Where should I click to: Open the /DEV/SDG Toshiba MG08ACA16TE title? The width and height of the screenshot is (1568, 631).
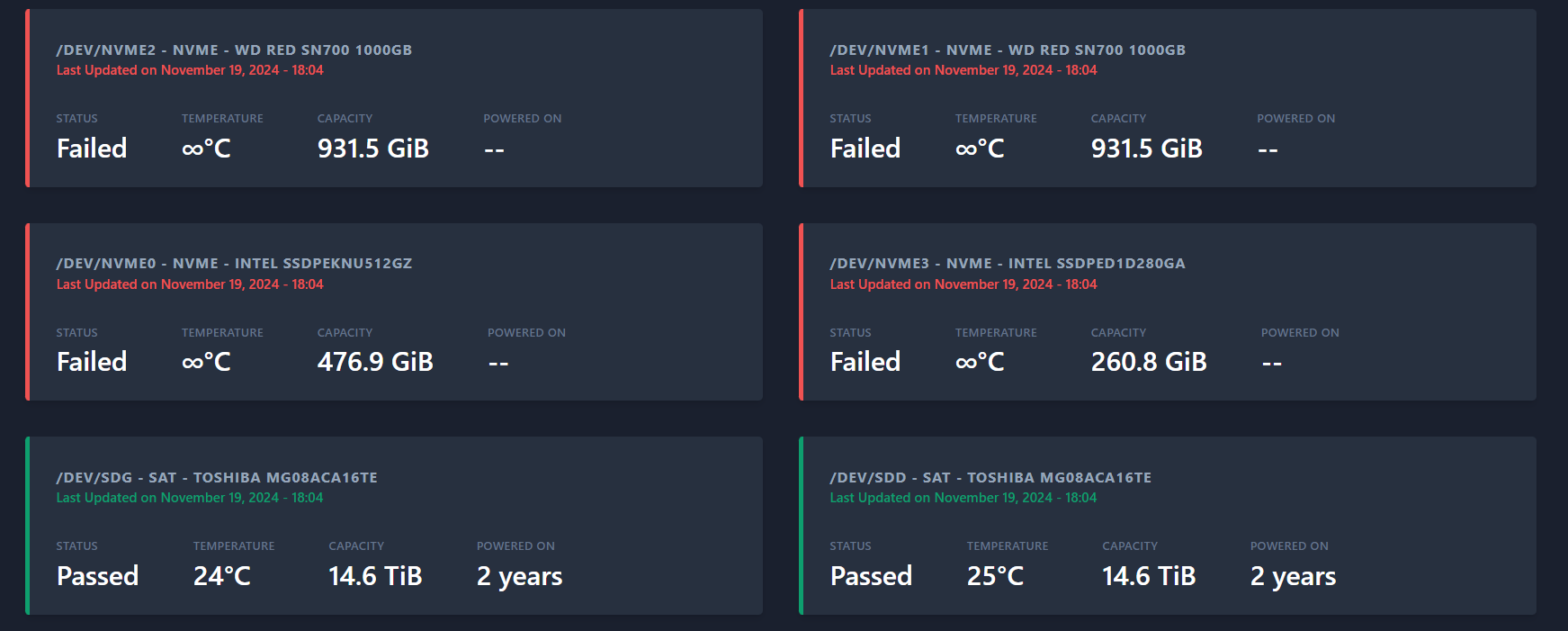point(217,478)
